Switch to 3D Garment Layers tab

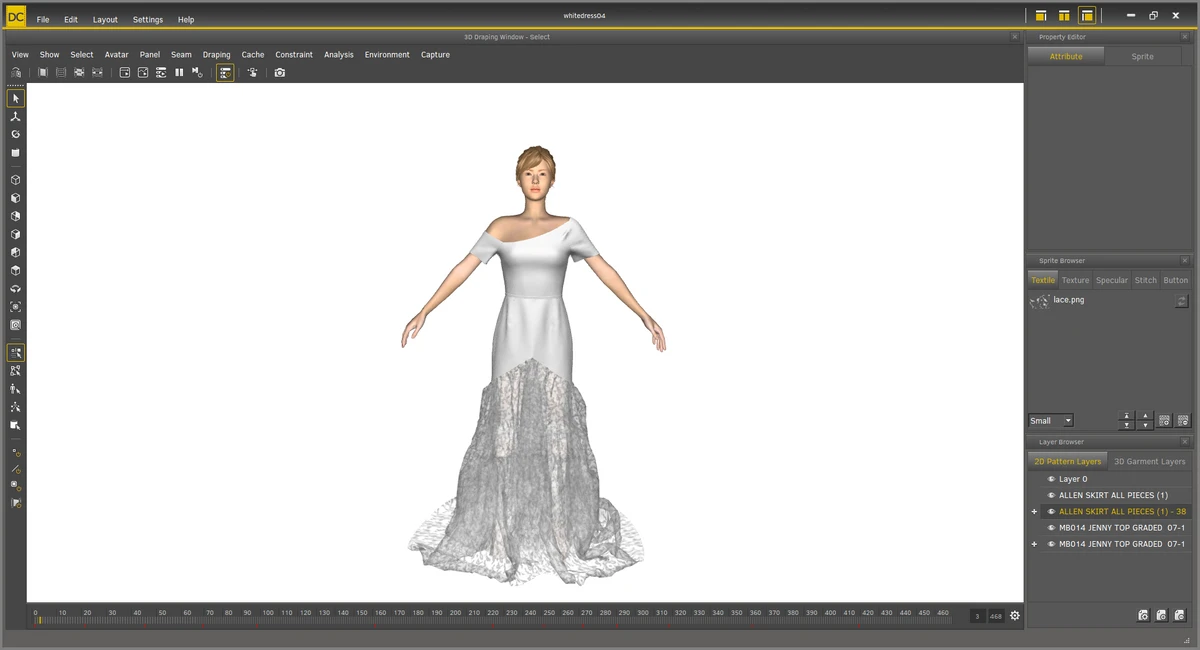(1149, 462)
